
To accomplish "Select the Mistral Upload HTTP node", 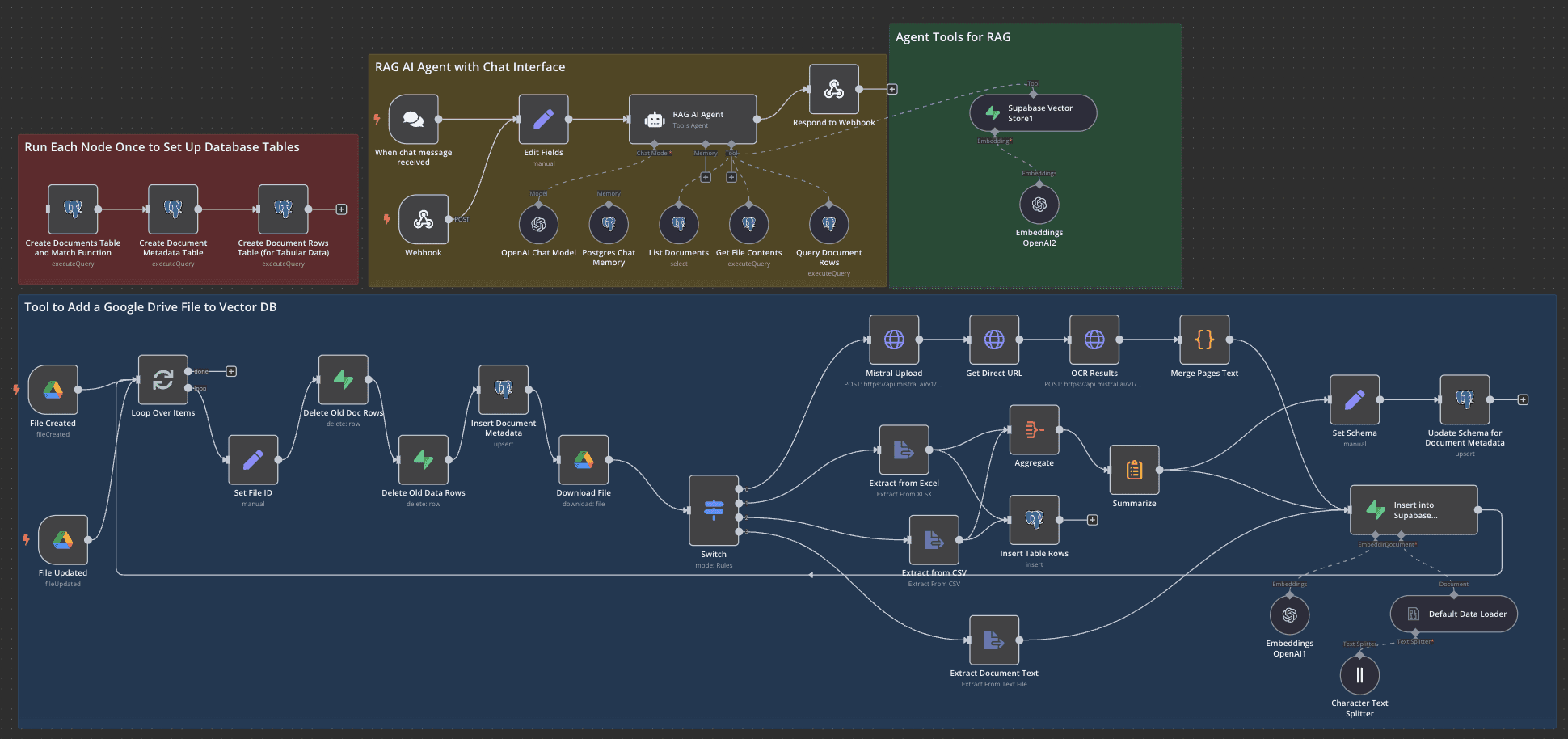I will pos(894,340).
